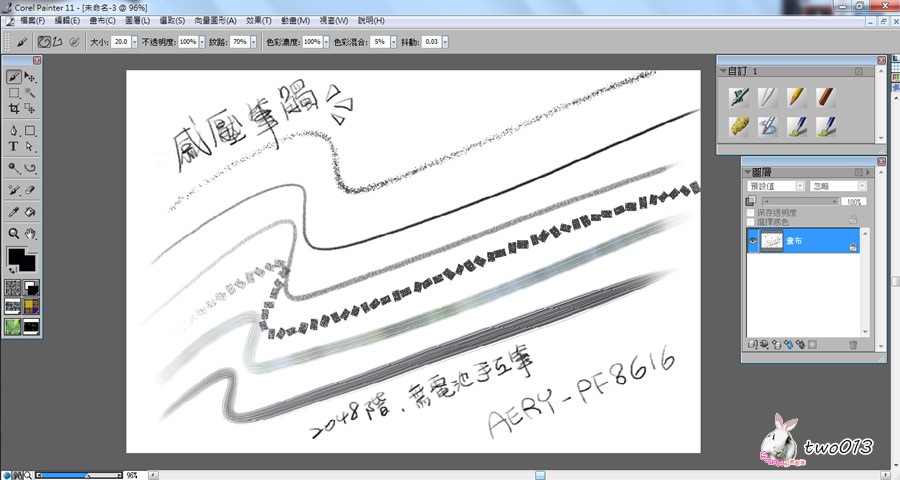This screenshot has width=900, height=480.
Task: Toggle 選擇底色 checkbox
Action: click(x=751, y=222)
